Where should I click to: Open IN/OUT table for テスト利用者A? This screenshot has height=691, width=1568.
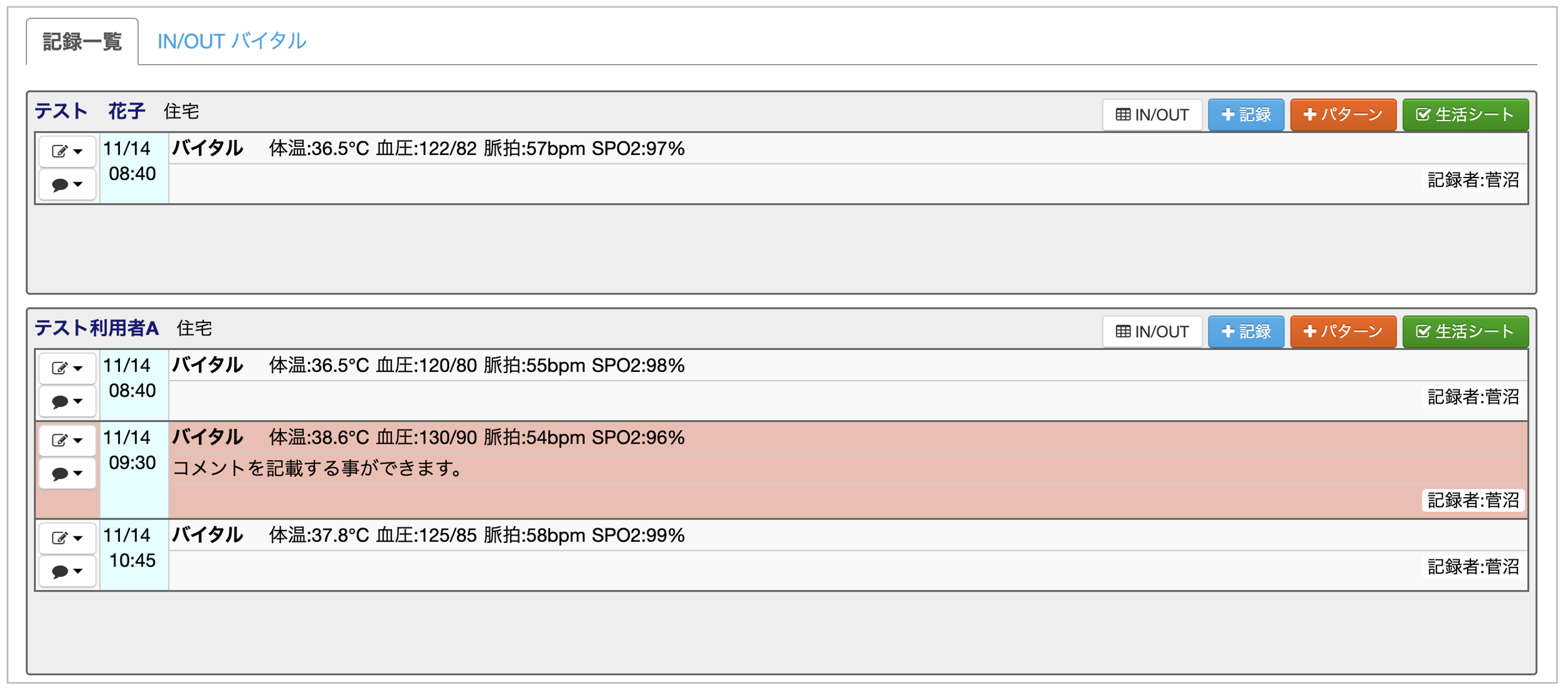pyautogui.click(x=1152, y=331)
